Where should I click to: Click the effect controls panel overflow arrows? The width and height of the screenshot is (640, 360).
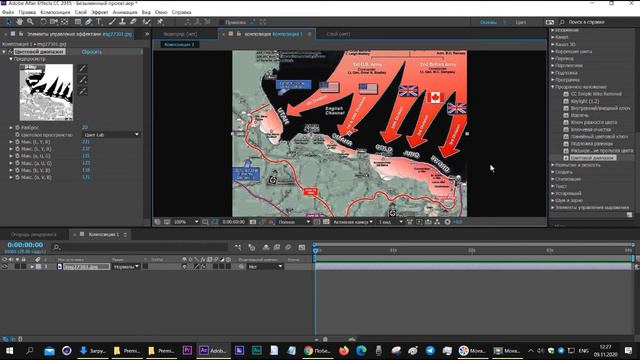147,34
